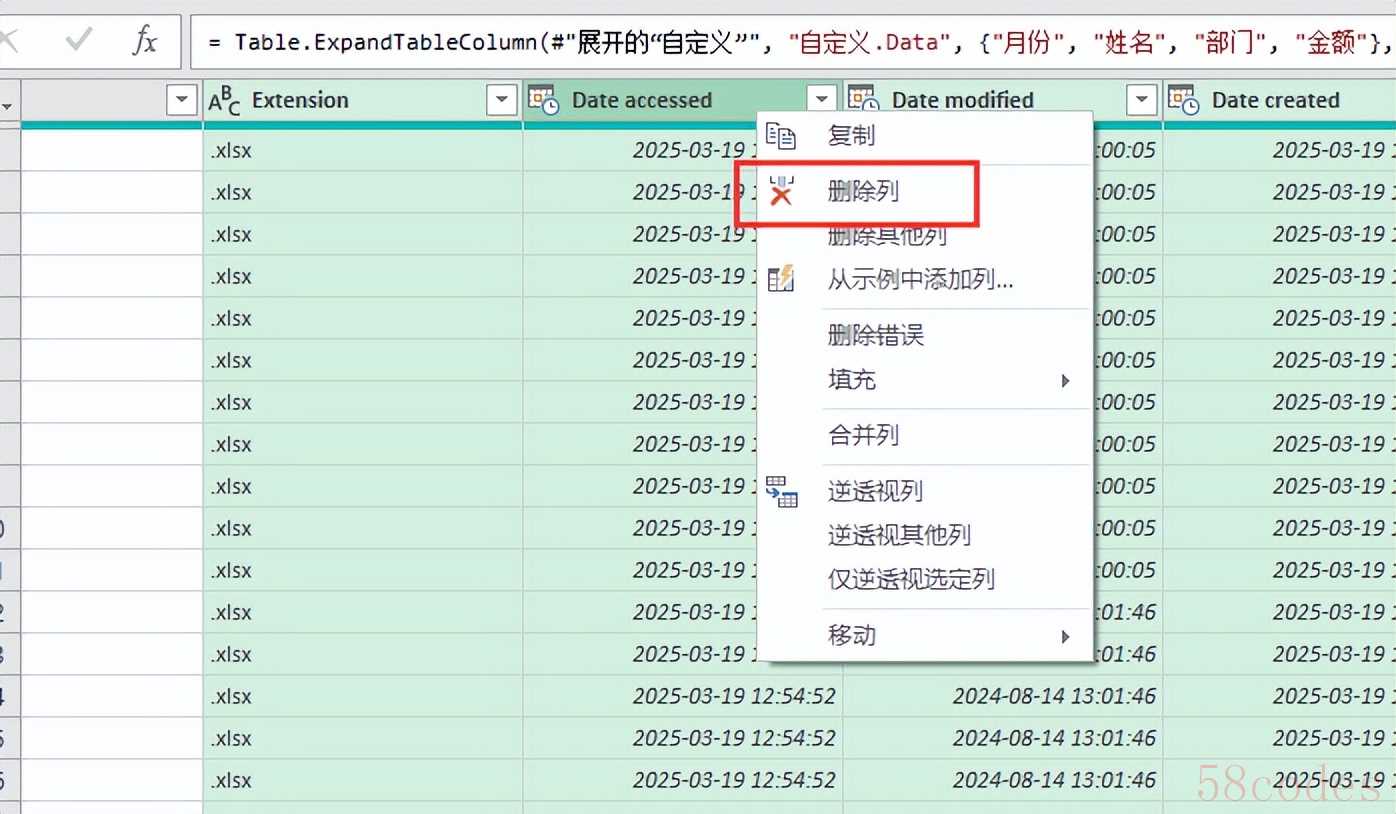Open the Date accessed column filter dropdown
Screen dimensions: 1396x814
(822, 100)
